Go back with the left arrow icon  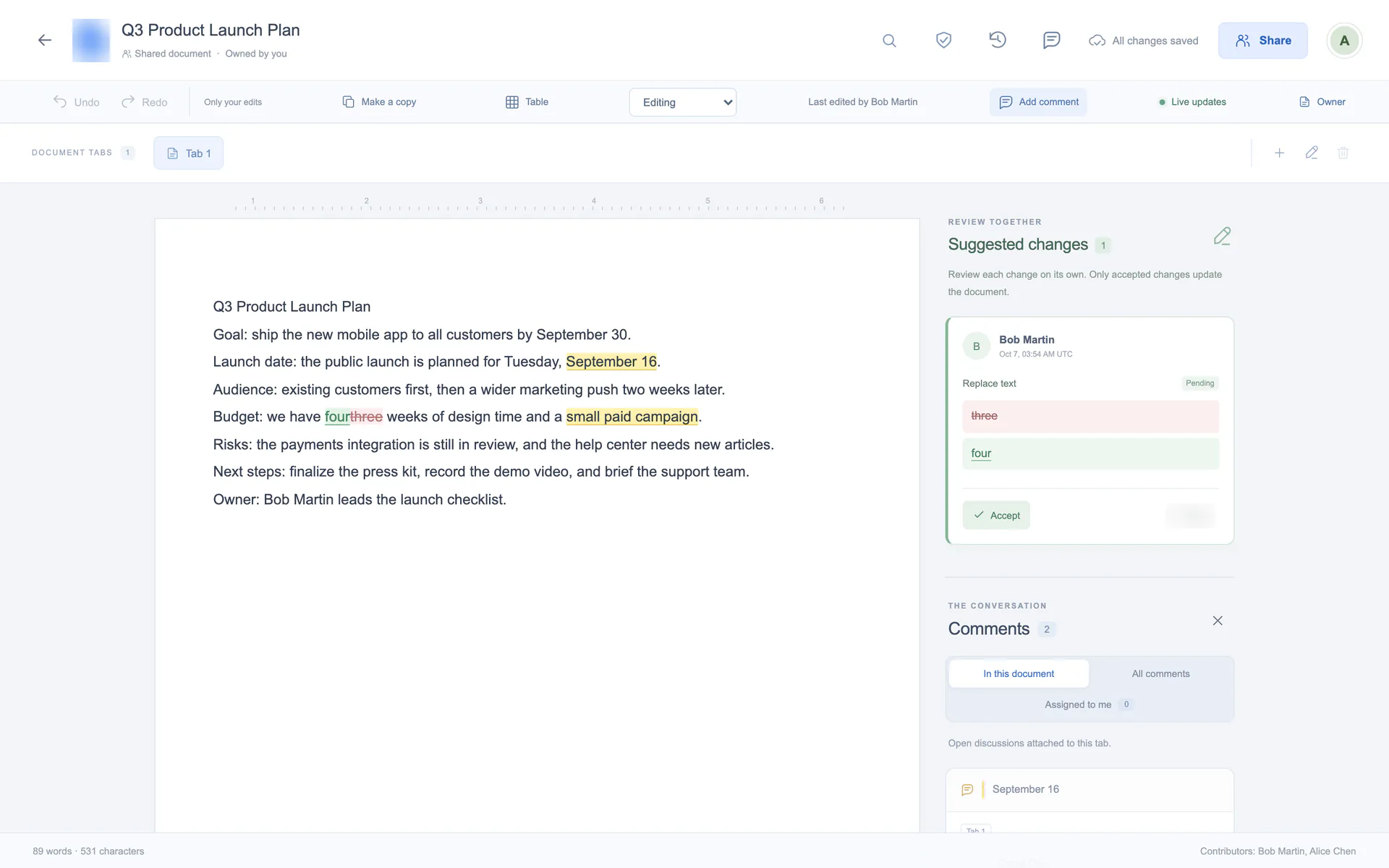[45, 41]
